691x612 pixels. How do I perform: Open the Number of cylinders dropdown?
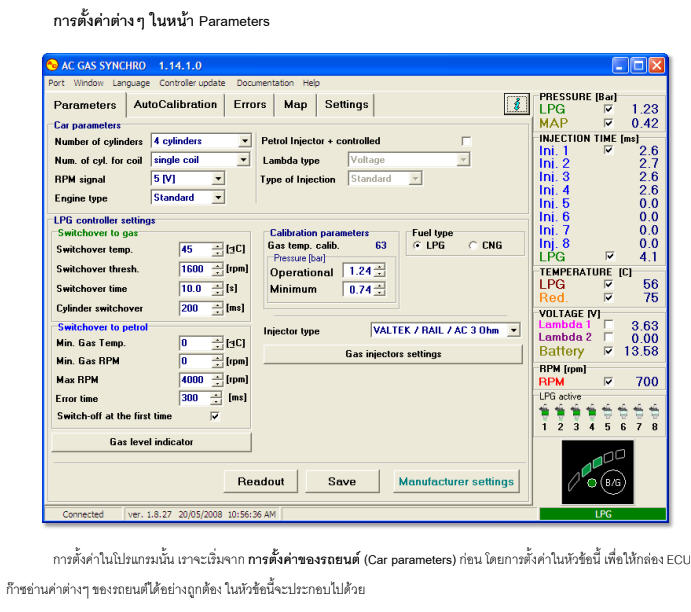pos(245,141)
